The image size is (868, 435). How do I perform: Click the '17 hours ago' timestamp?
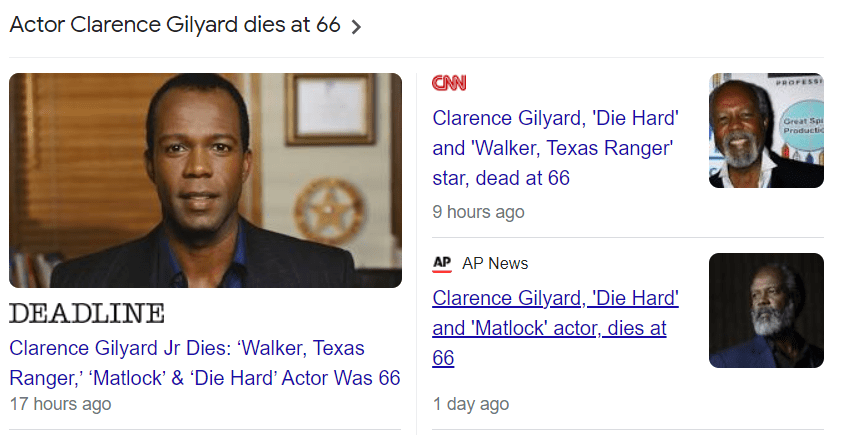click(60, 404)
